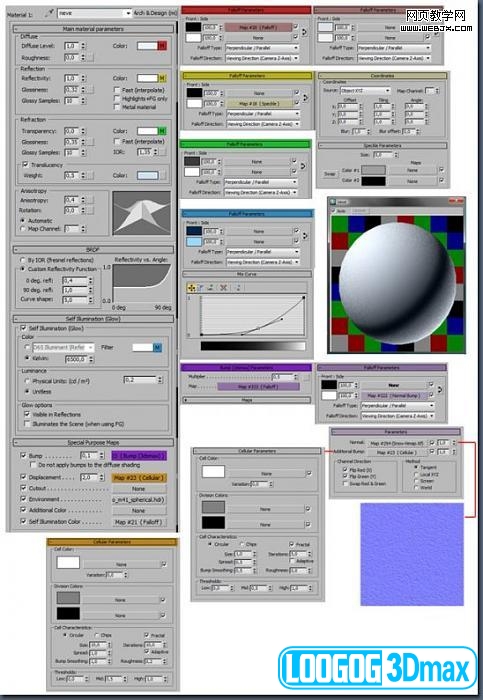This screenshot has width=483, height=700.
Task: Click purple Bump (3dsmax) map button
Action: 139,456
